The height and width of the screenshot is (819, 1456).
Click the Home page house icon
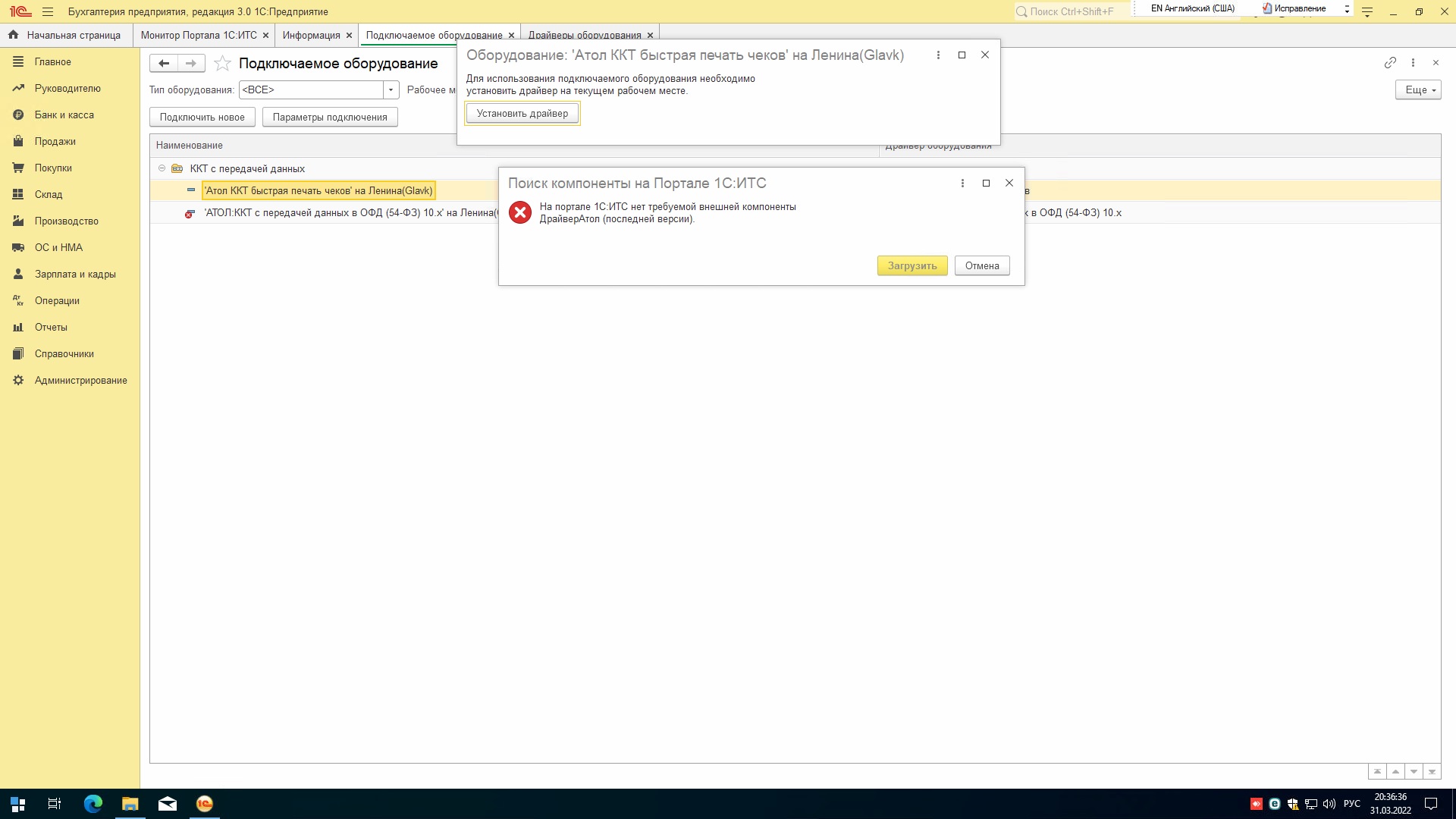(x=13, y=35)
